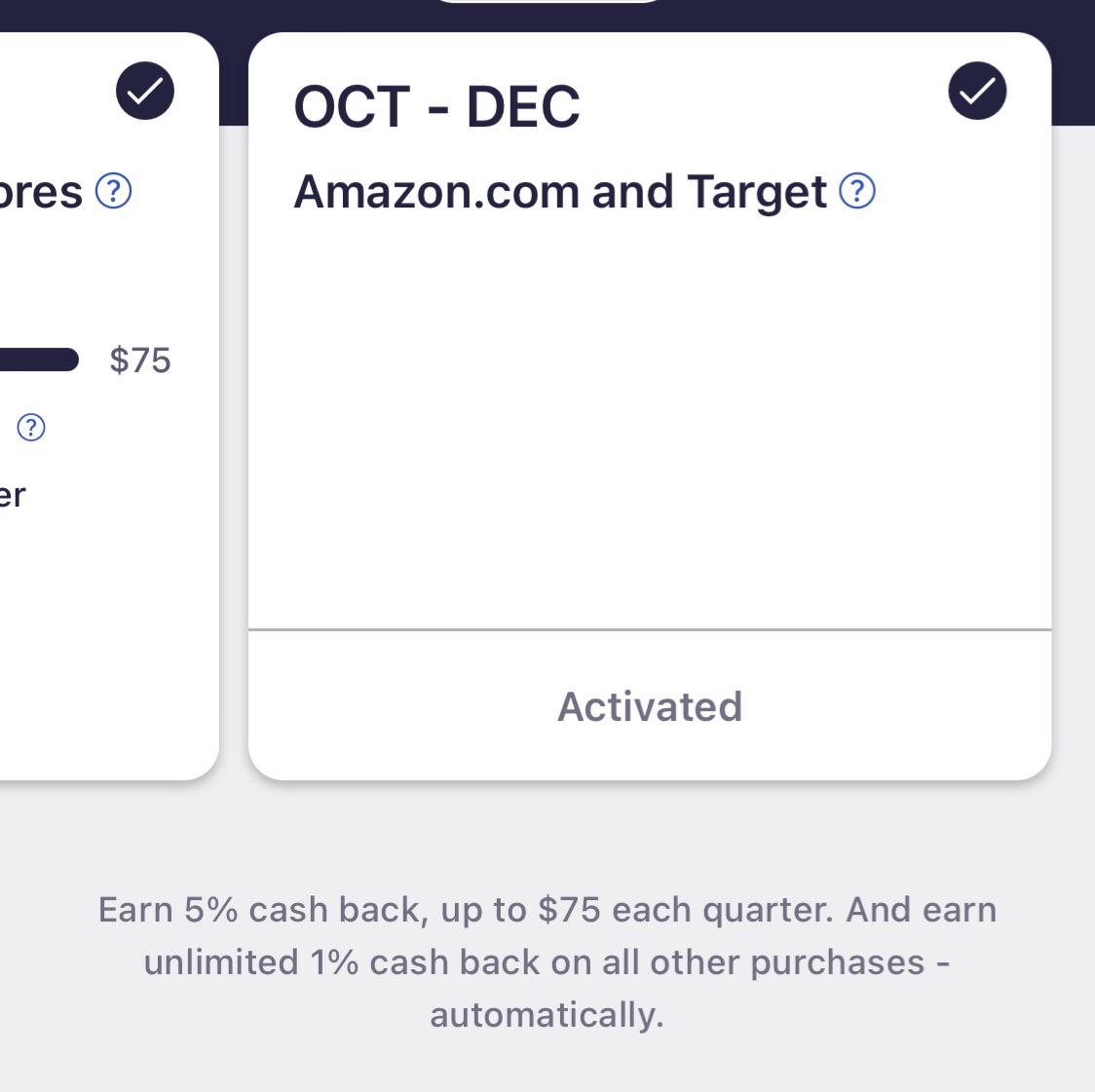Open help icon next to partial 'ores' title
The height and width of the screenshot is (1092, 1095).
pyautogui.click(x=114, y=191)
